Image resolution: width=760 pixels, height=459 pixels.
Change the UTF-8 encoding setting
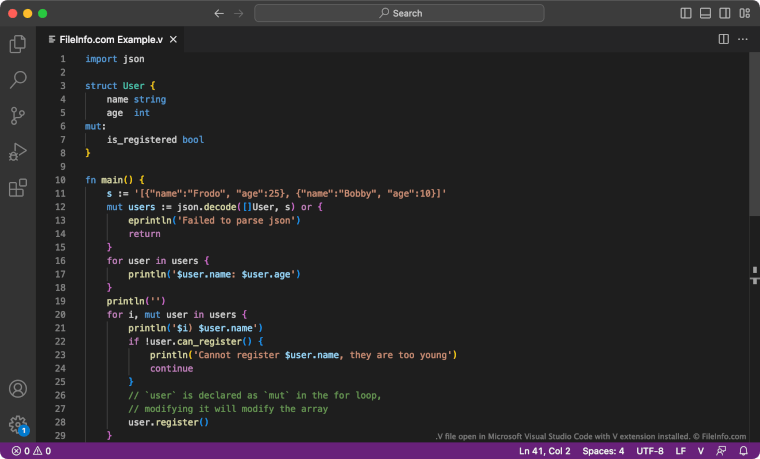click(x=649, y=451)
